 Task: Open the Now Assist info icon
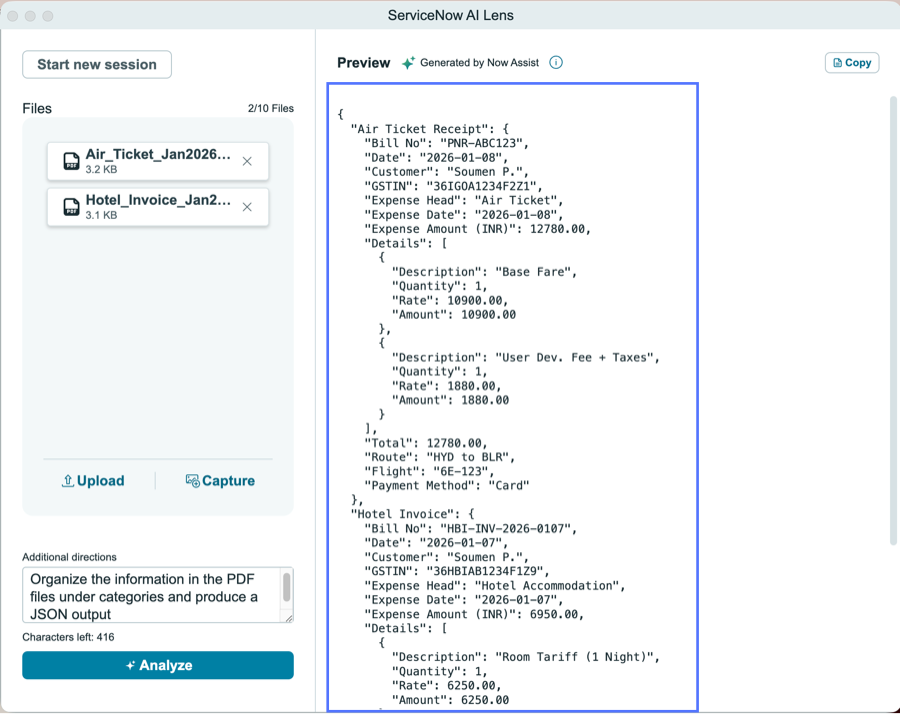tap(556, 63)
